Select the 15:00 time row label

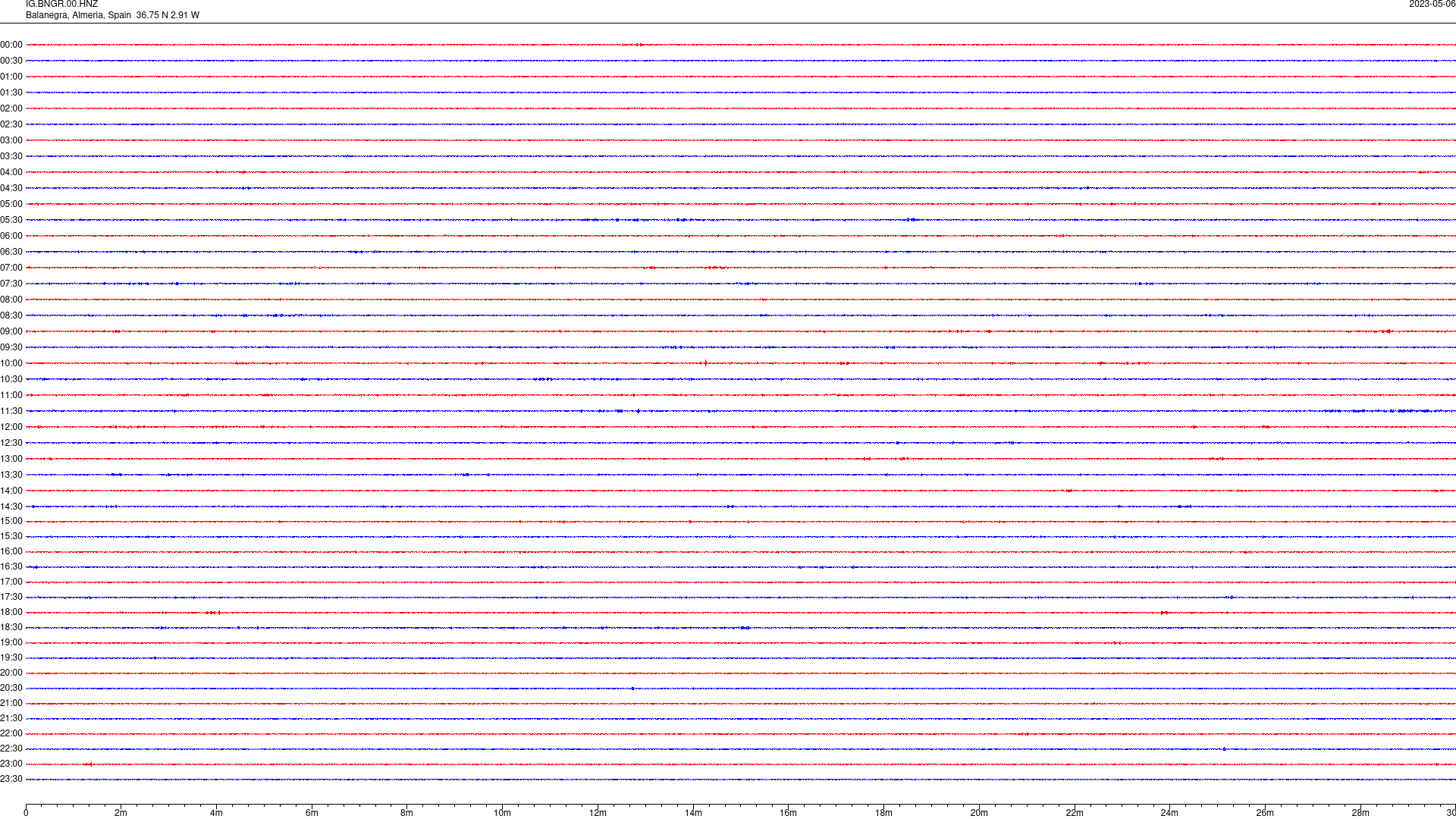pyautogui.click(x=11, y=521)
